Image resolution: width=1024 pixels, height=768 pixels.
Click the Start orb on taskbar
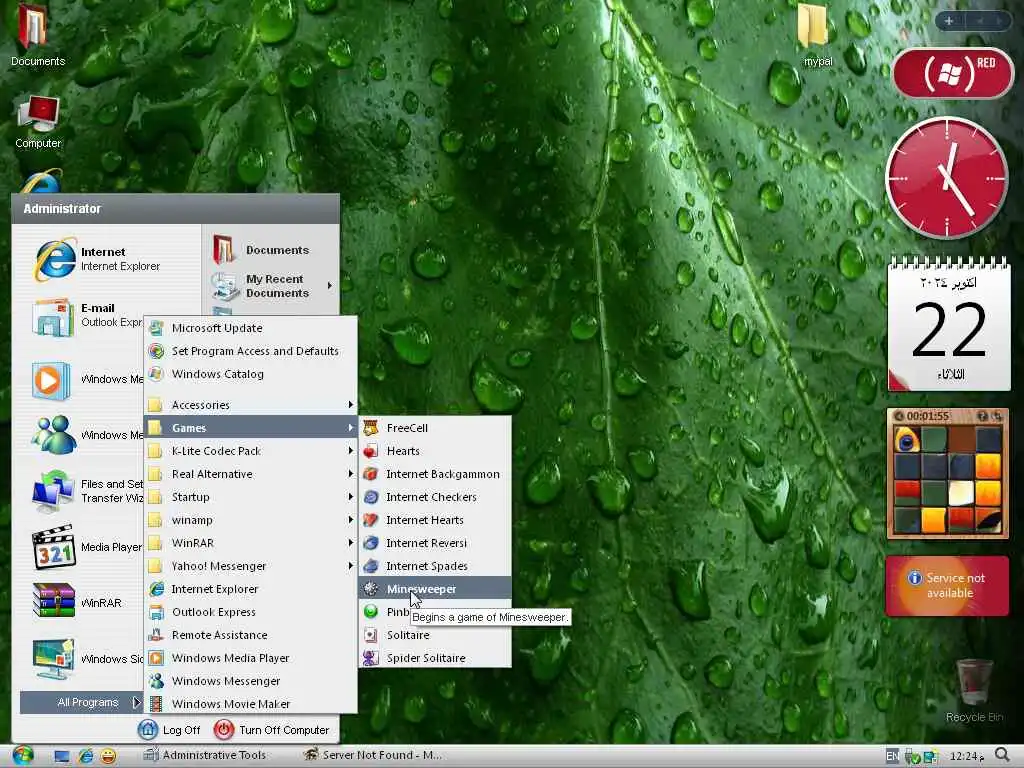[22, 756]
